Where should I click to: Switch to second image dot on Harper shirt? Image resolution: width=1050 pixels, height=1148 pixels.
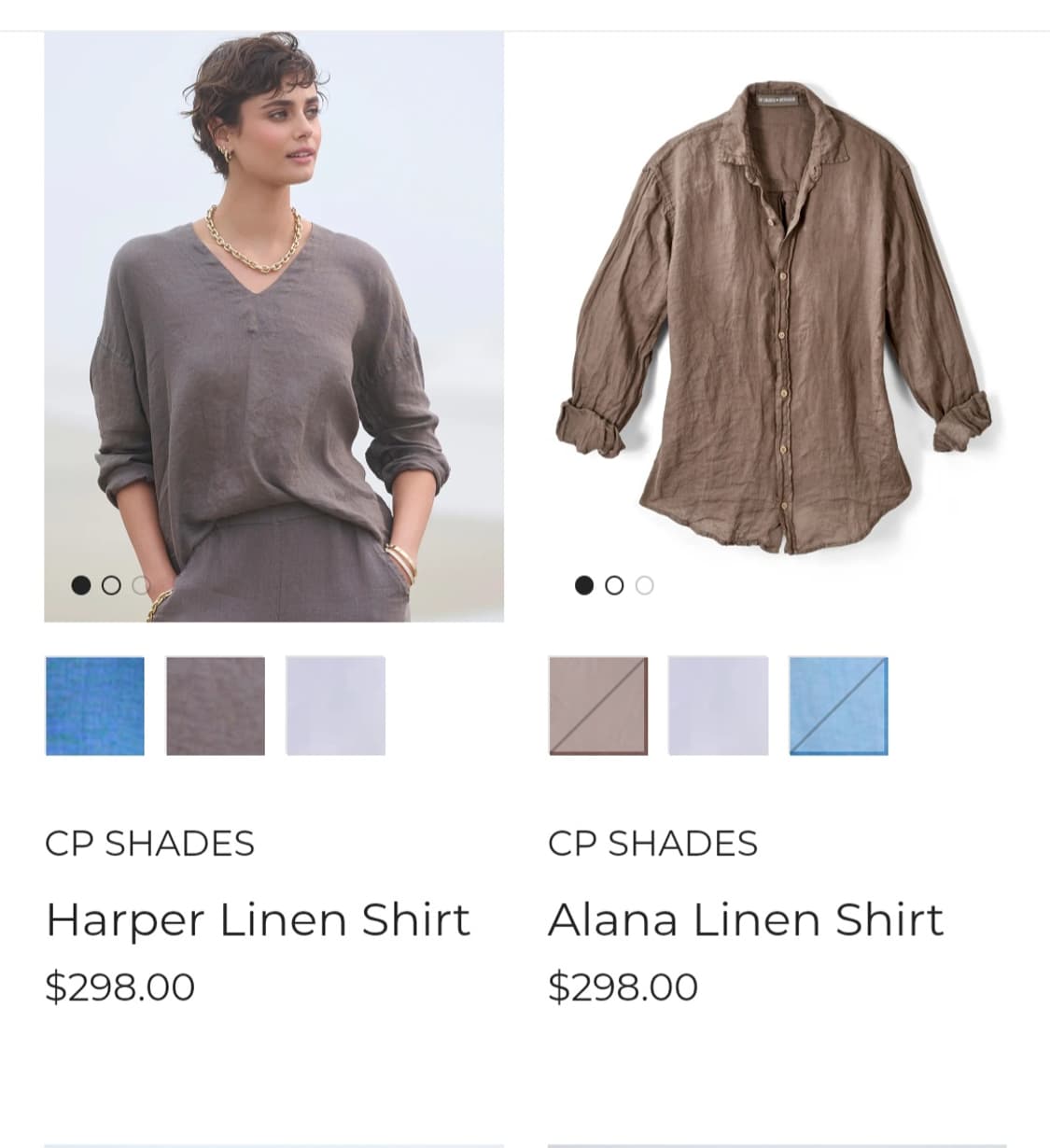coord(111,585)
